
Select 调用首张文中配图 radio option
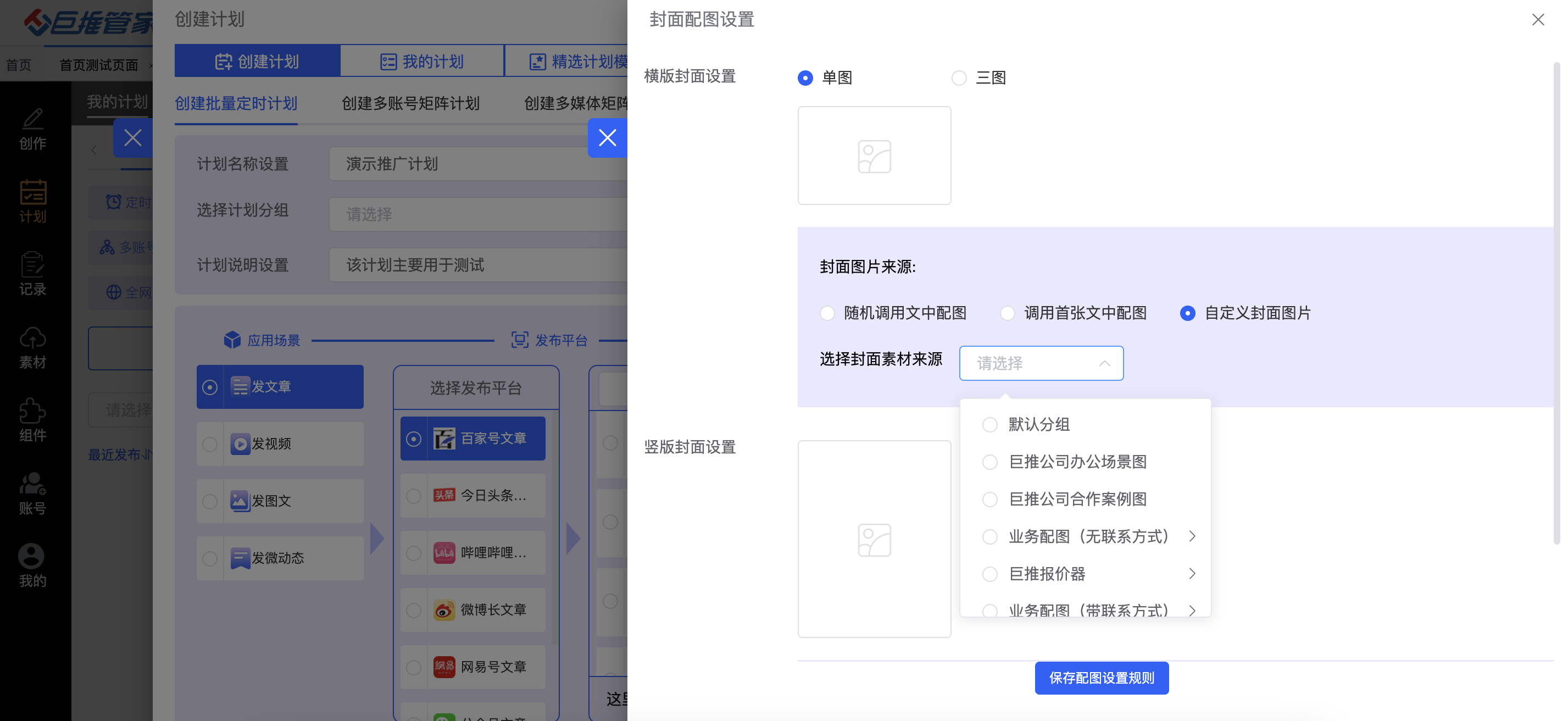pyautogui.click(x=1008, y=313)
